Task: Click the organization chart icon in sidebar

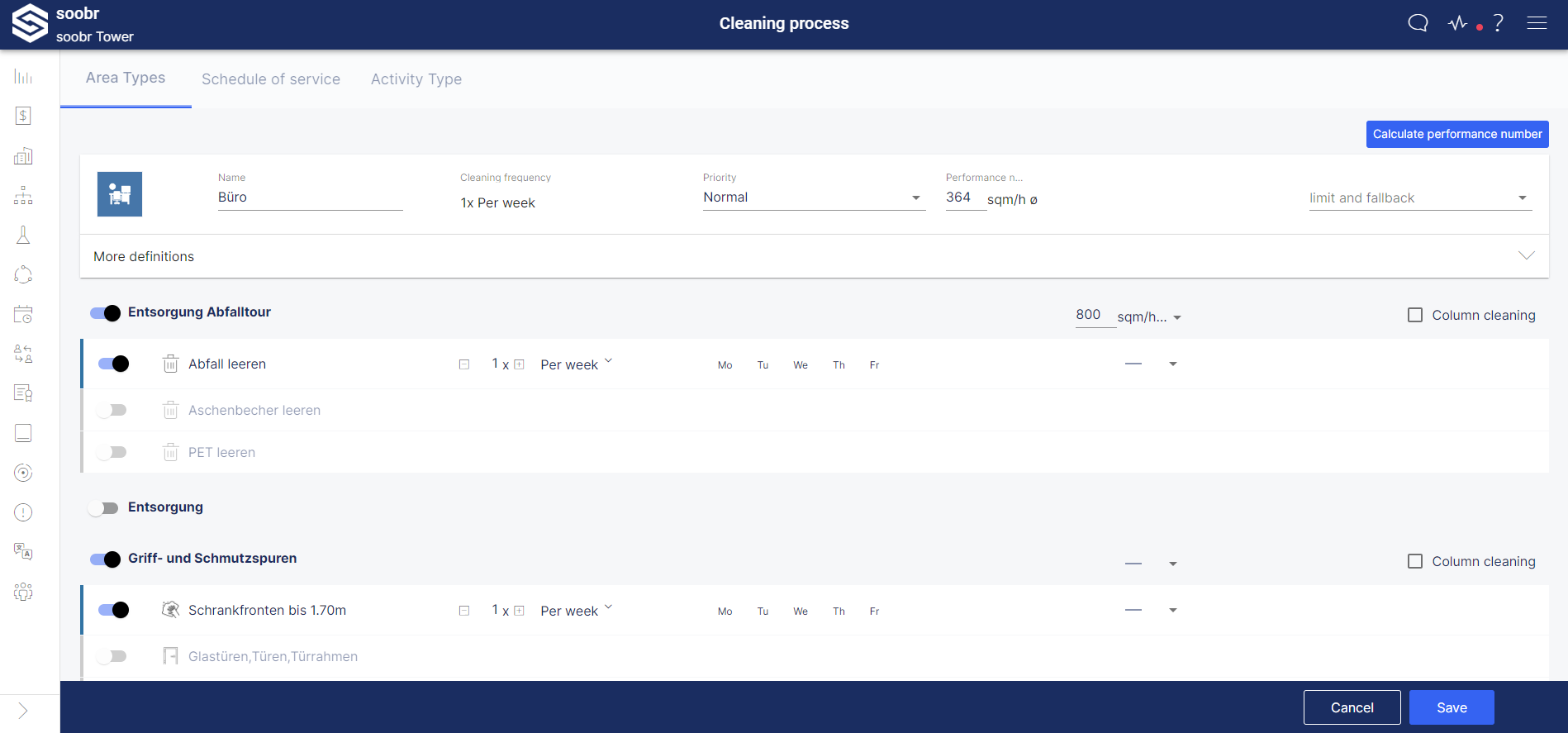Action: click(x=23, y=195)
